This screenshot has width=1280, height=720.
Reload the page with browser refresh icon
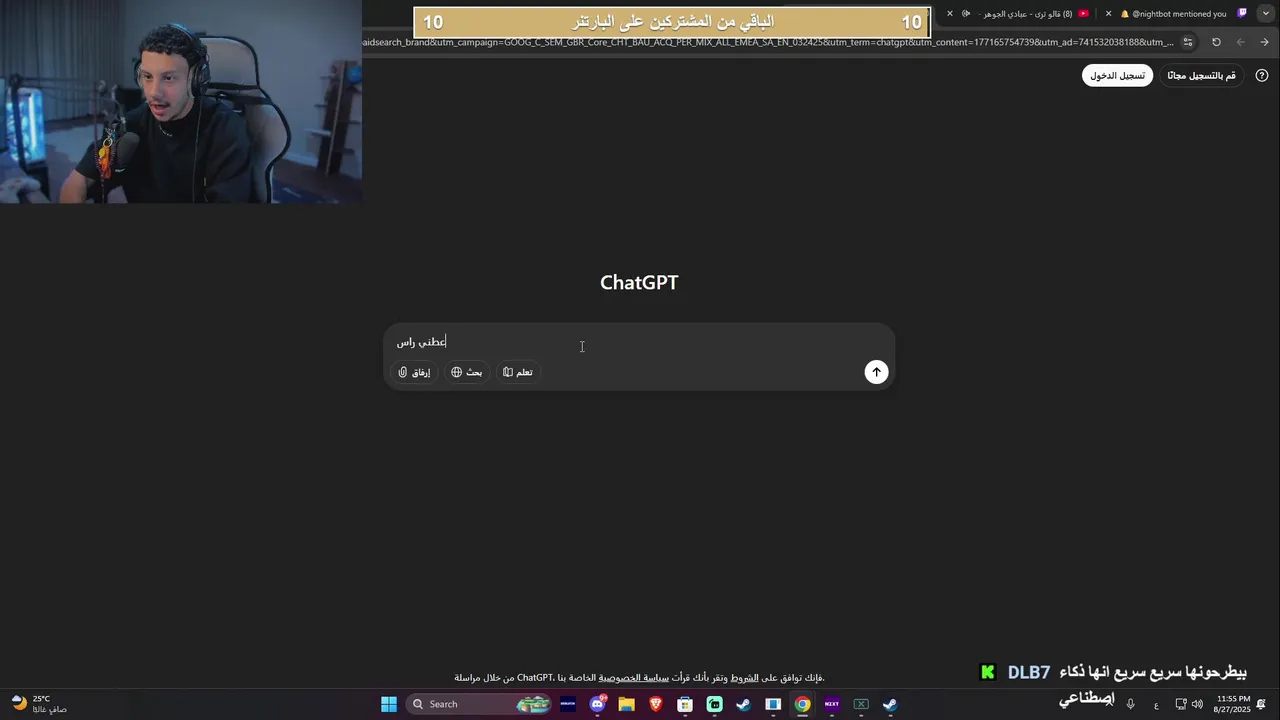tap(1216, 42)
